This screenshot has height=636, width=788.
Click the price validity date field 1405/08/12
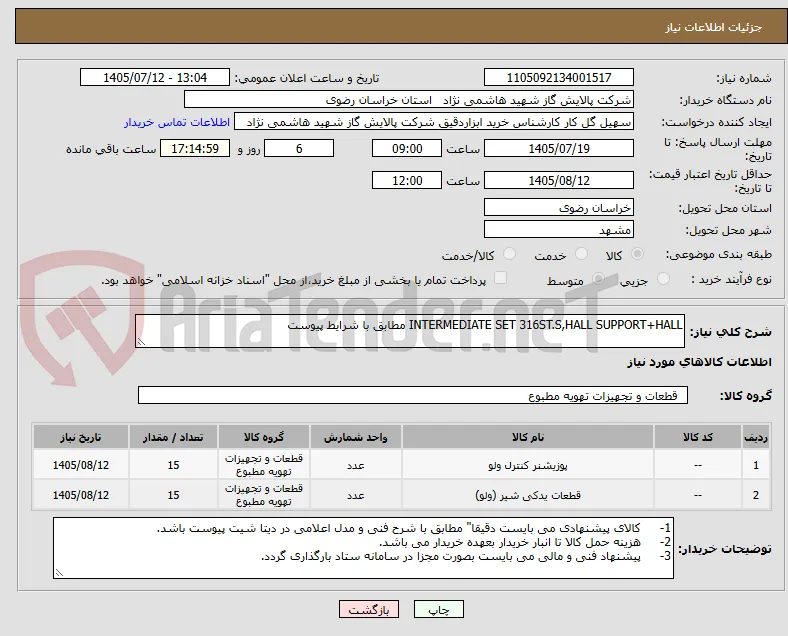tap(558, 180)
